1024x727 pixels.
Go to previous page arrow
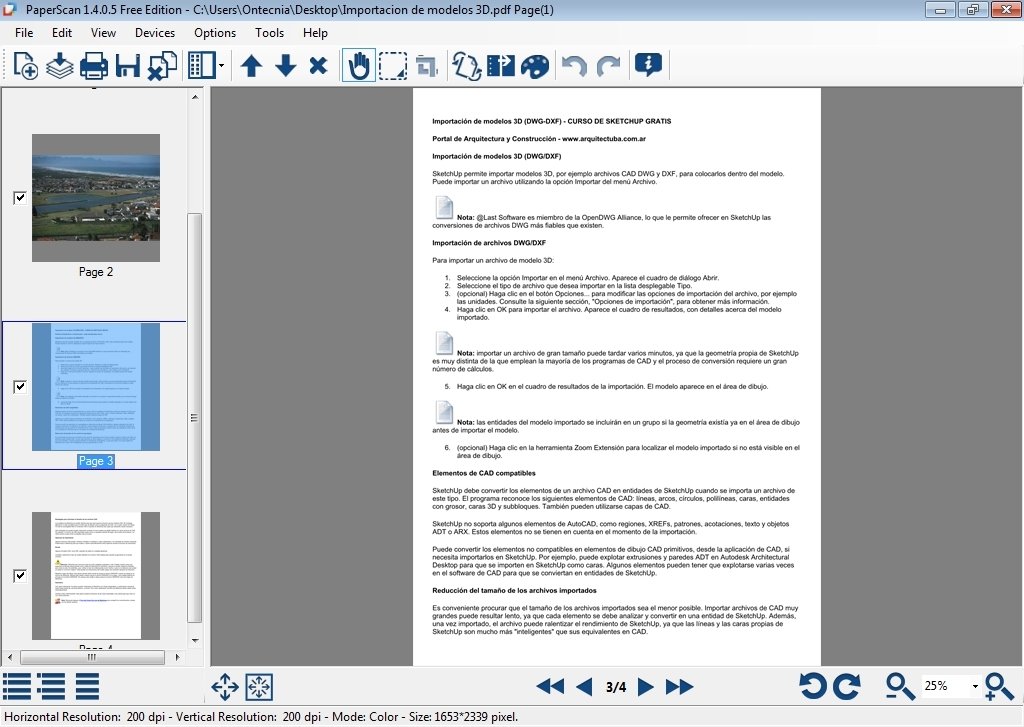pos(584,687)
